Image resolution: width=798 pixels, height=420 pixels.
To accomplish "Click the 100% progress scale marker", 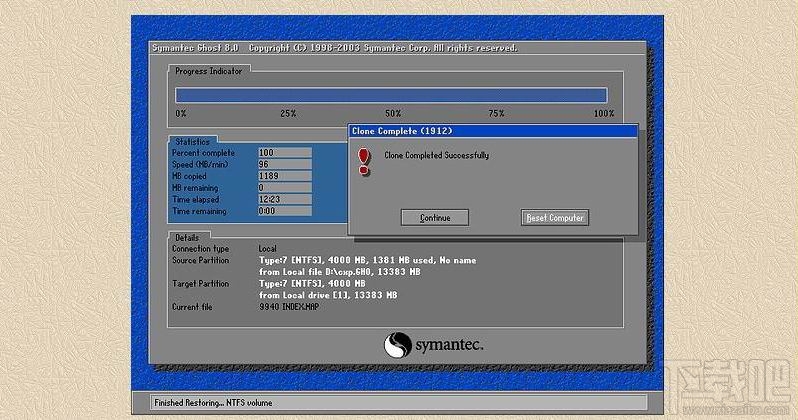I will [x=604, y=113].
